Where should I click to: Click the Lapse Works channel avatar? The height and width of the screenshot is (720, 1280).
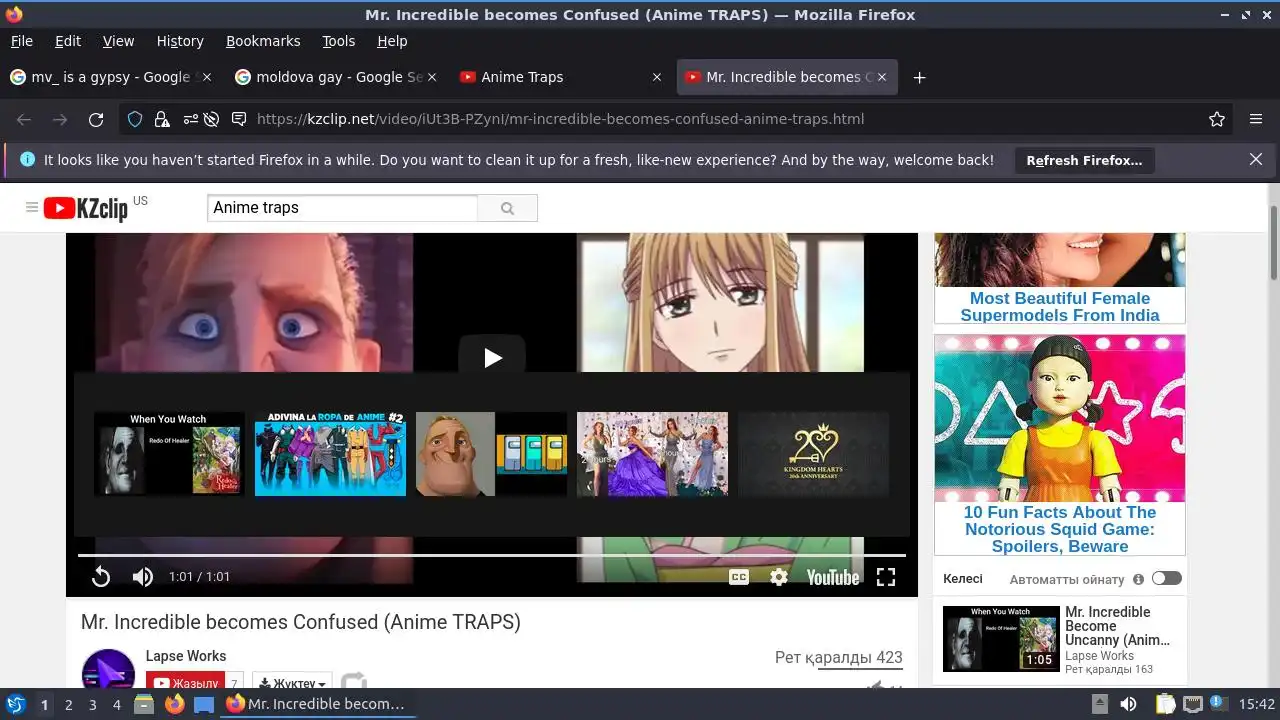[108, 670]
